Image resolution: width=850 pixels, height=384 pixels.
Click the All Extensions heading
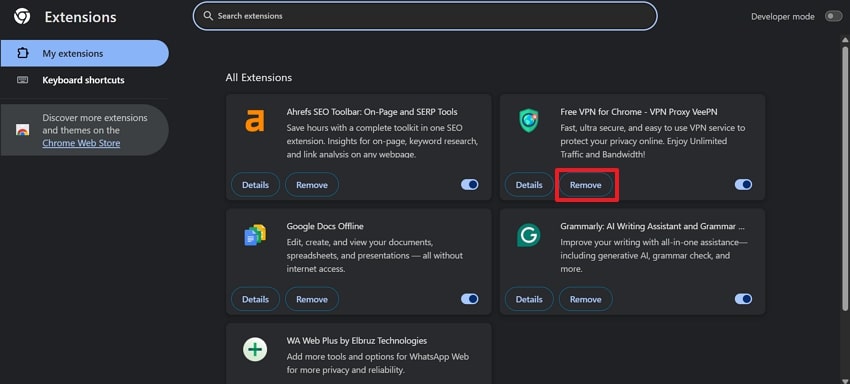click(x=259, y=78)
